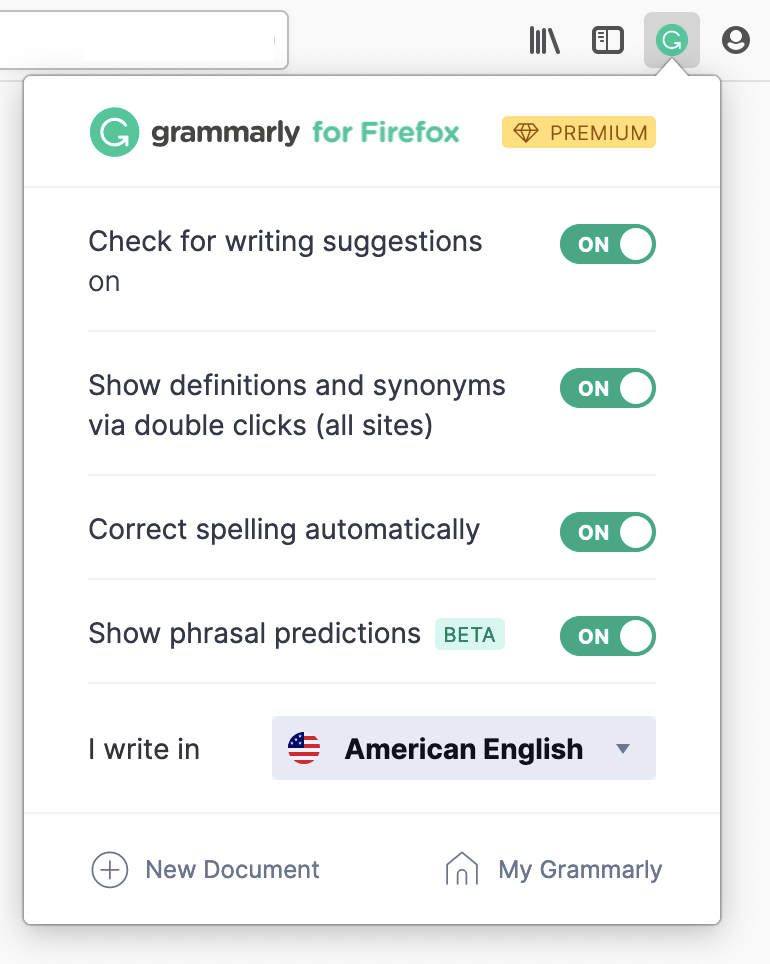The height and width of the screenshot is (964, 770).
Task: Click the diamond icon on Premium badge
Action: point(526,133)
